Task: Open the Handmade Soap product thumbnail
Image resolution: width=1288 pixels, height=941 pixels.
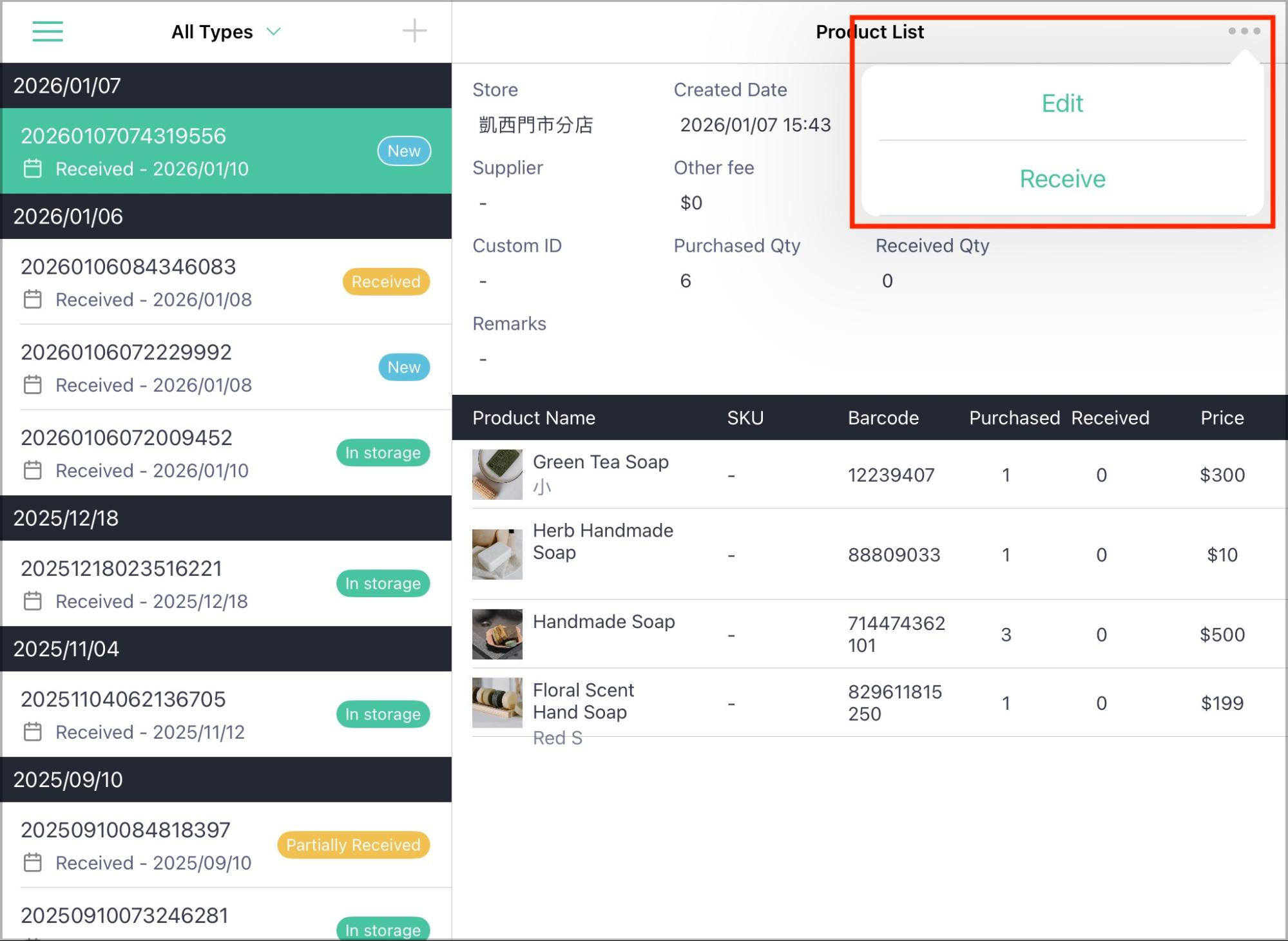Action: (497, 634)
